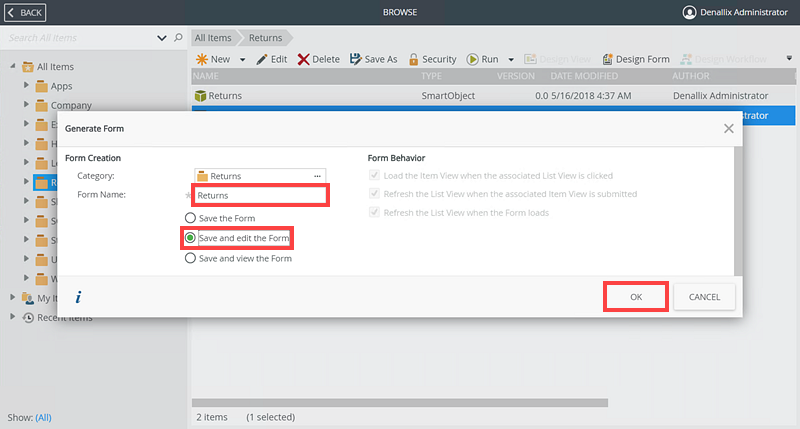Click the Show (All) filter link
The width and height of the screenshot is (800, 429).
(x=43, y=417)
